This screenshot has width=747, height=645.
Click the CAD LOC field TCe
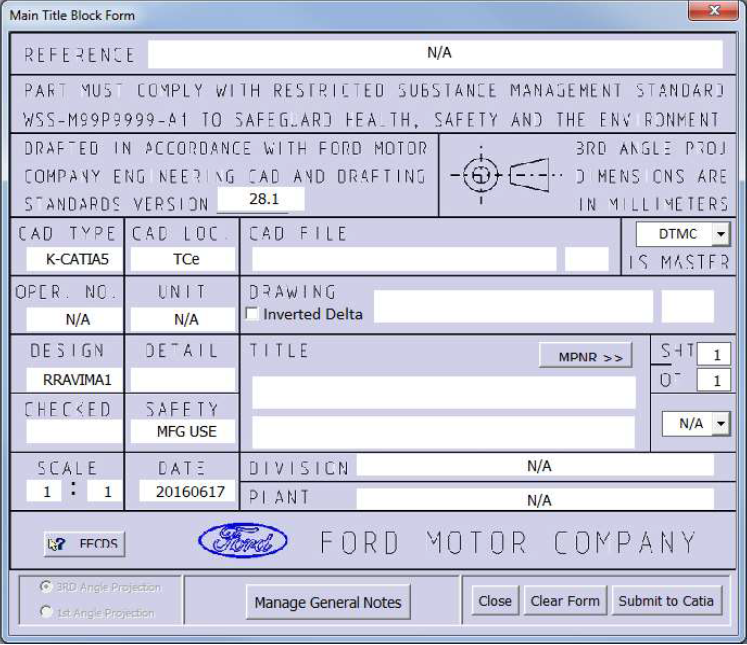coord(183,259)
